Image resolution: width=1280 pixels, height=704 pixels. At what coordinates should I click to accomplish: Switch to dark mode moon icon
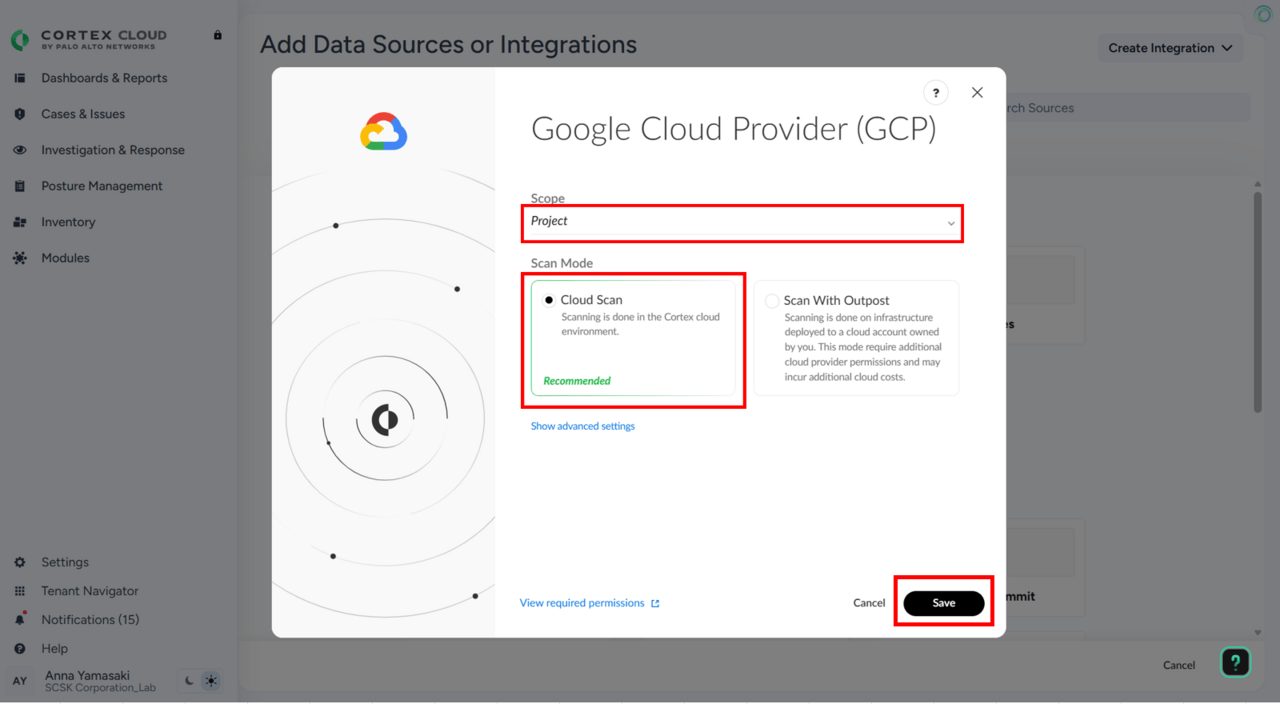189,681
